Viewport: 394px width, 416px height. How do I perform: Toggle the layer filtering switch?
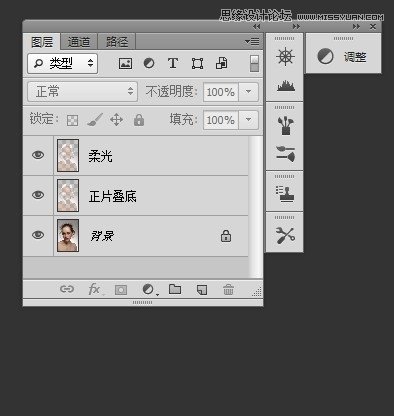254,63
